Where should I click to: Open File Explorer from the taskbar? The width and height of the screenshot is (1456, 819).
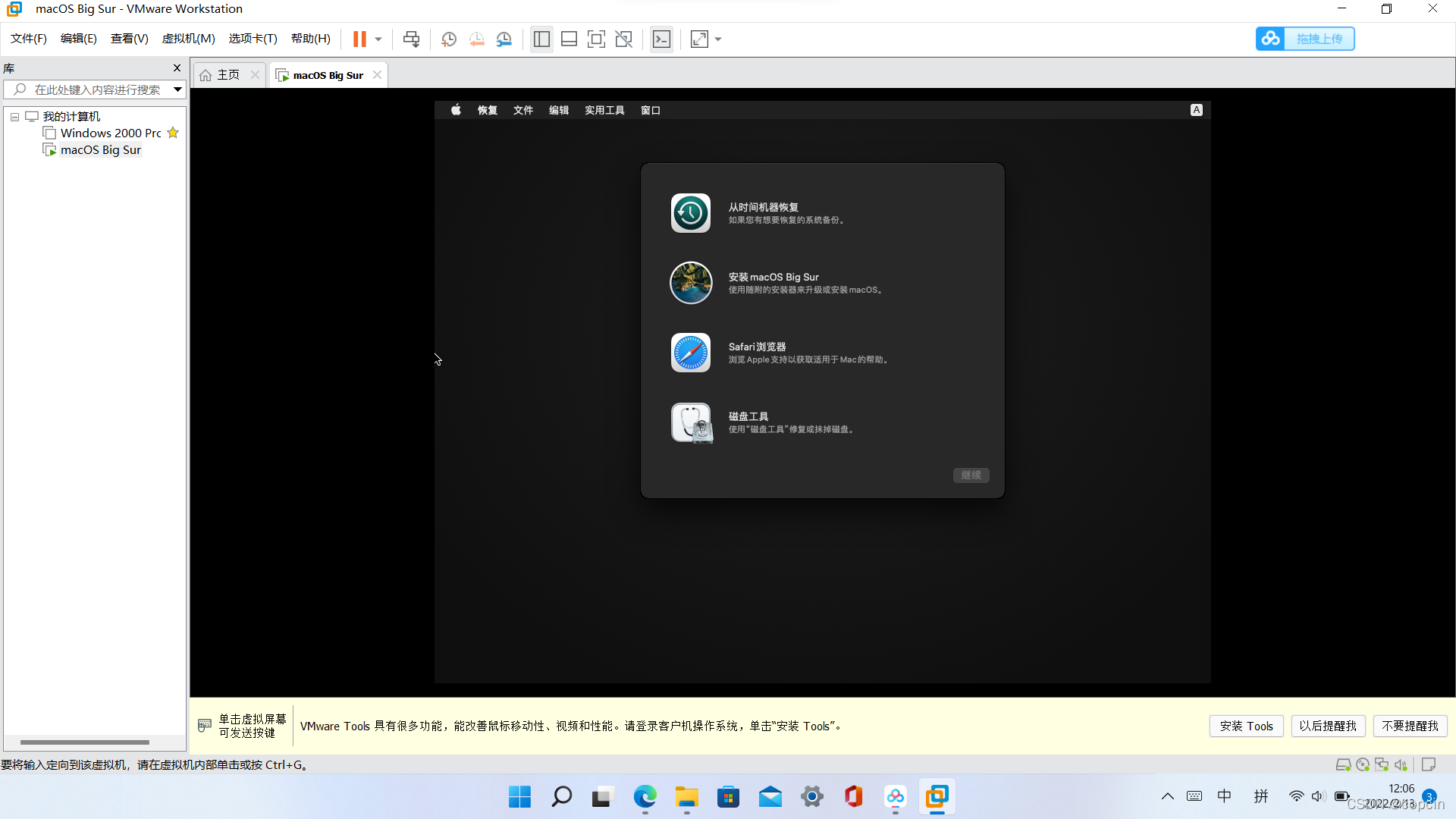(686, 797)
